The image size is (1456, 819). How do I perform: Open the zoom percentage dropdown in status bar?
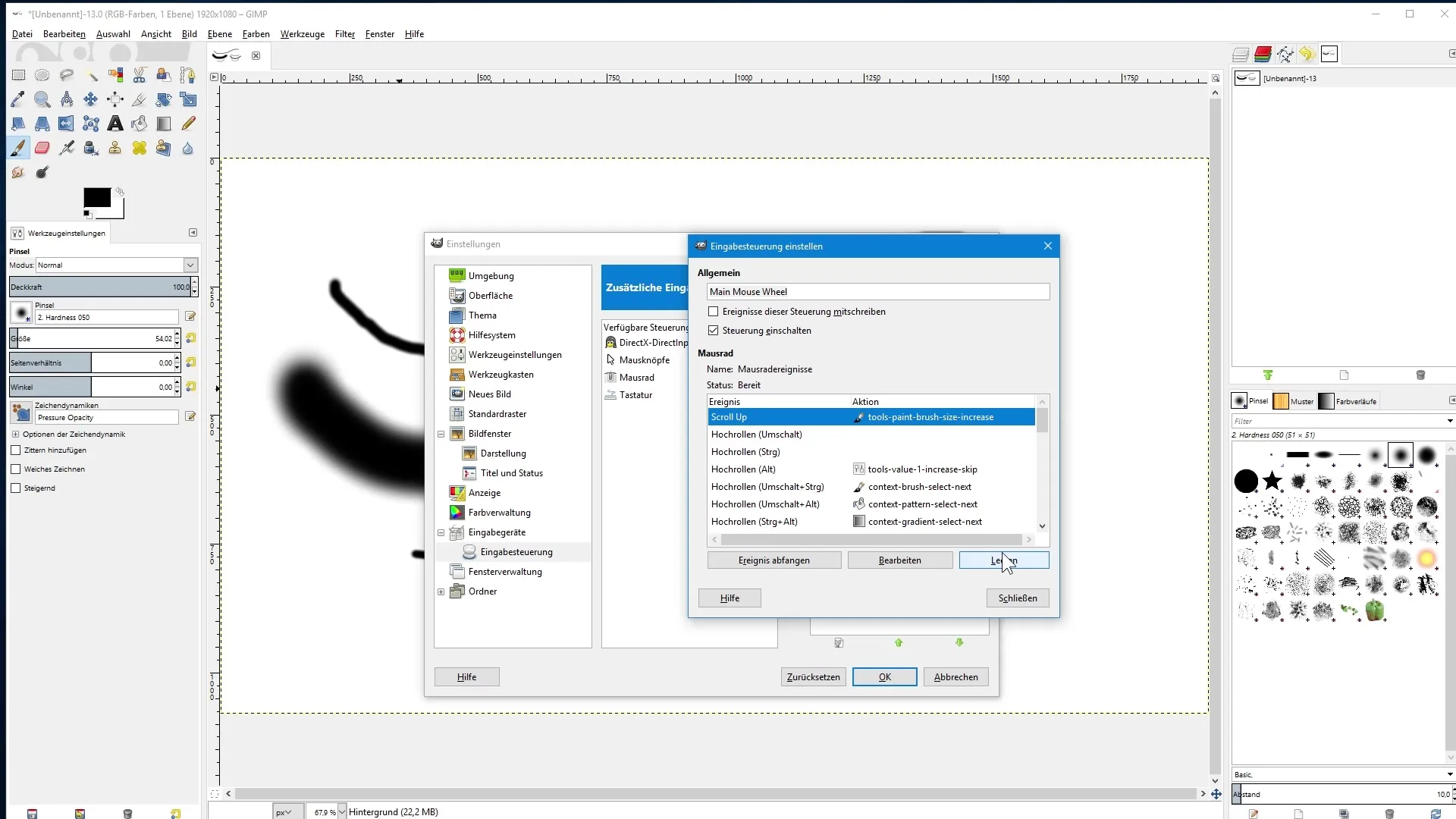click(x=341, y=812)
